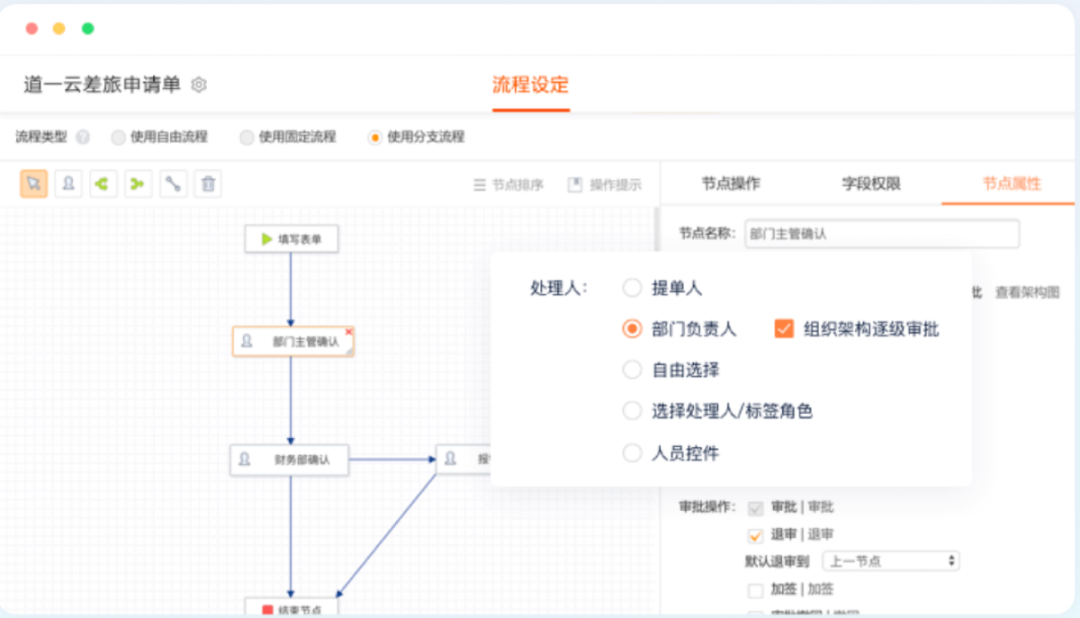Screen dimensions: 1080x618
Task: Click the trash delete icon in toolbar
Action: click(208, 184)
